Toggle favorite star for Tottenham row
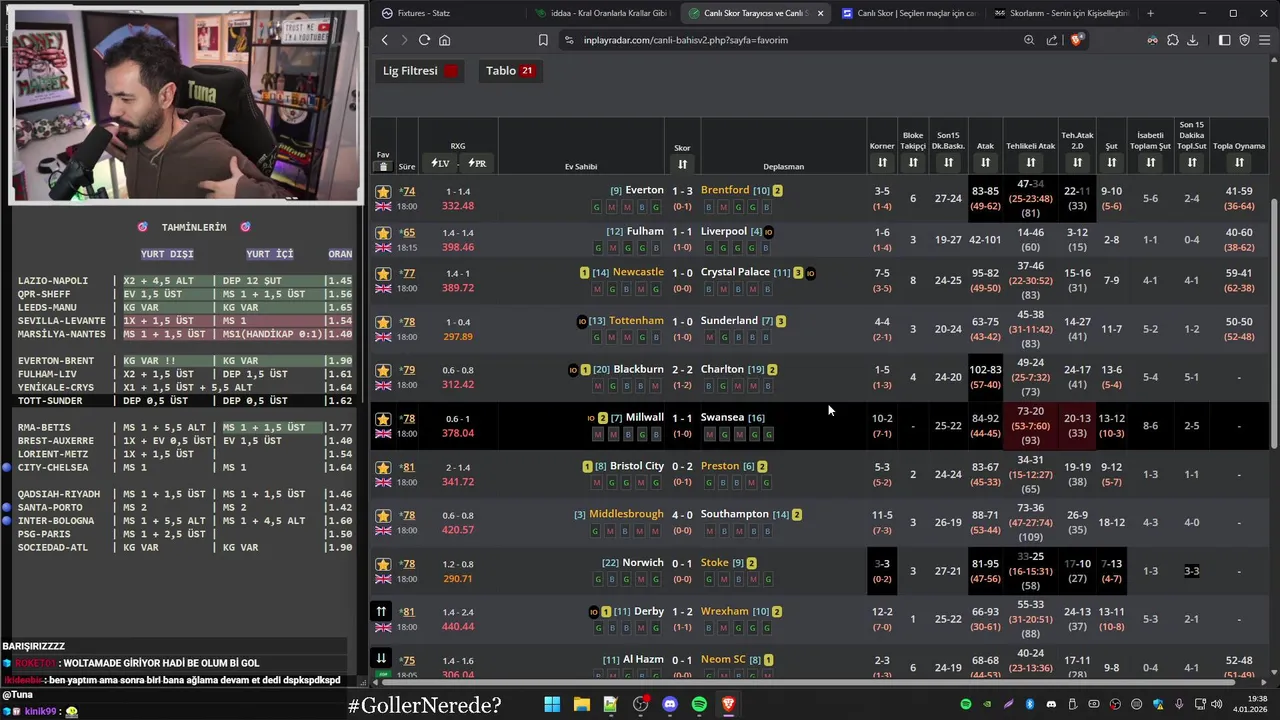This screenshot has width=1280, height=720. 383,322
